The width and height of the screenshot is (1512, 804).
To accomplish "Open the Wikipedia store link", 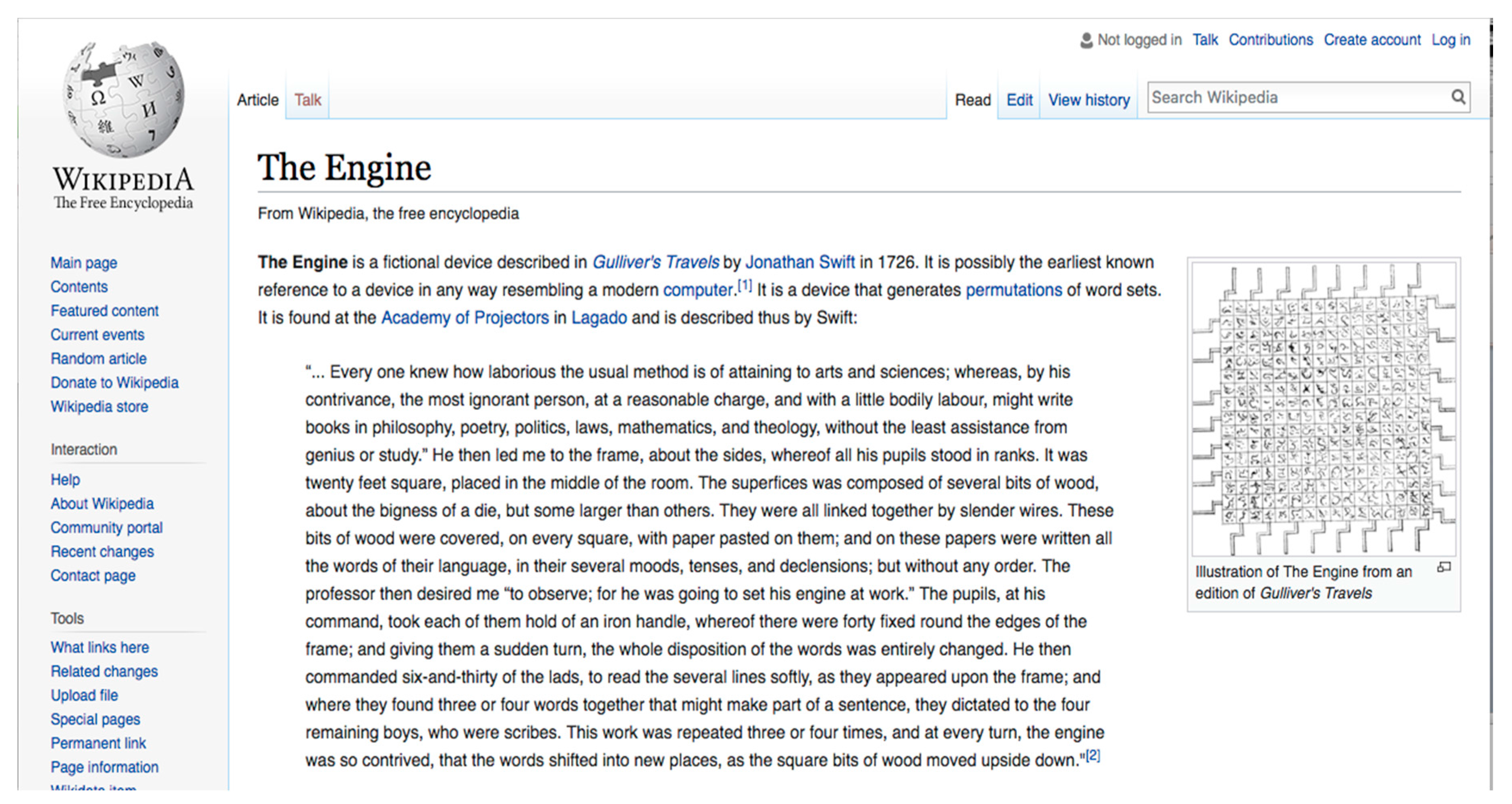I will [99, 406].
